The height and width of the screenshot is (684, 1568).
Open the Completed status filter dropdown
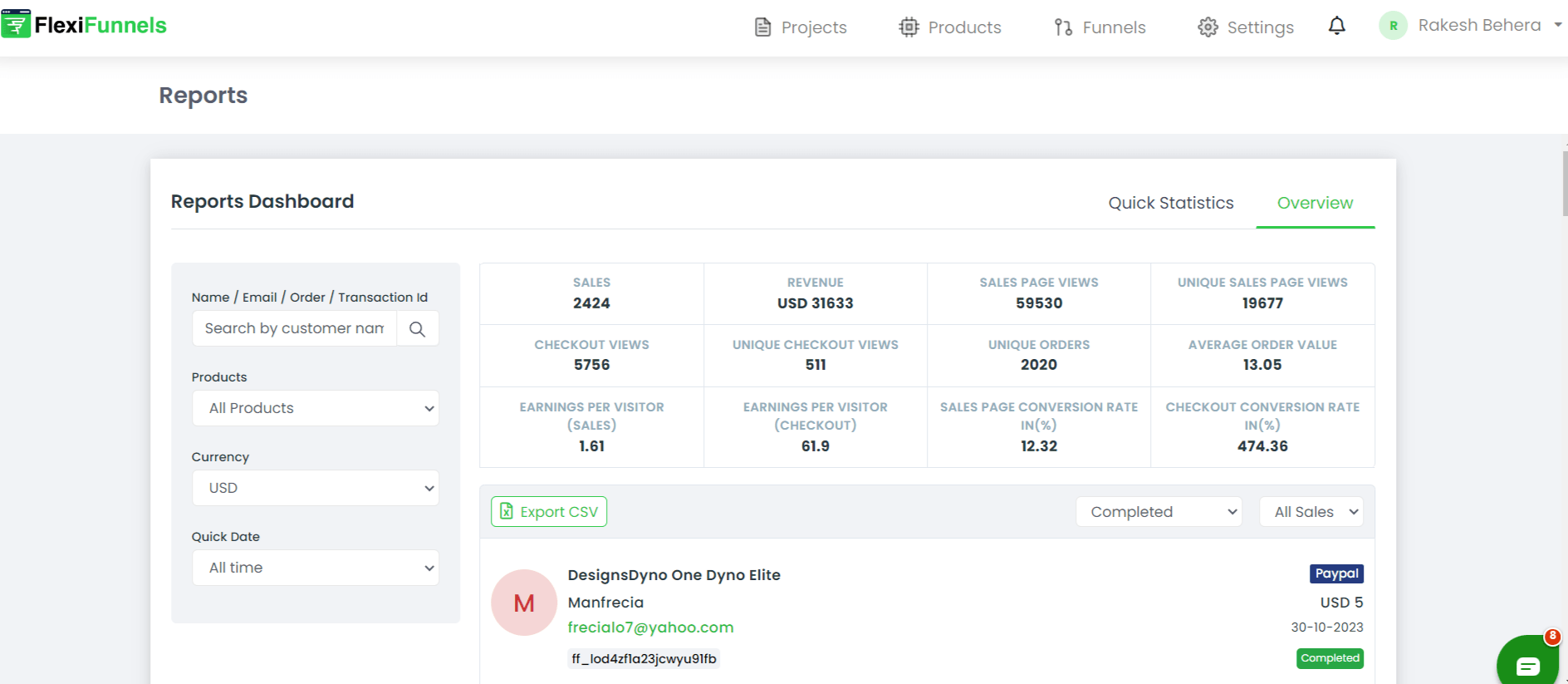coord(1159,512)
